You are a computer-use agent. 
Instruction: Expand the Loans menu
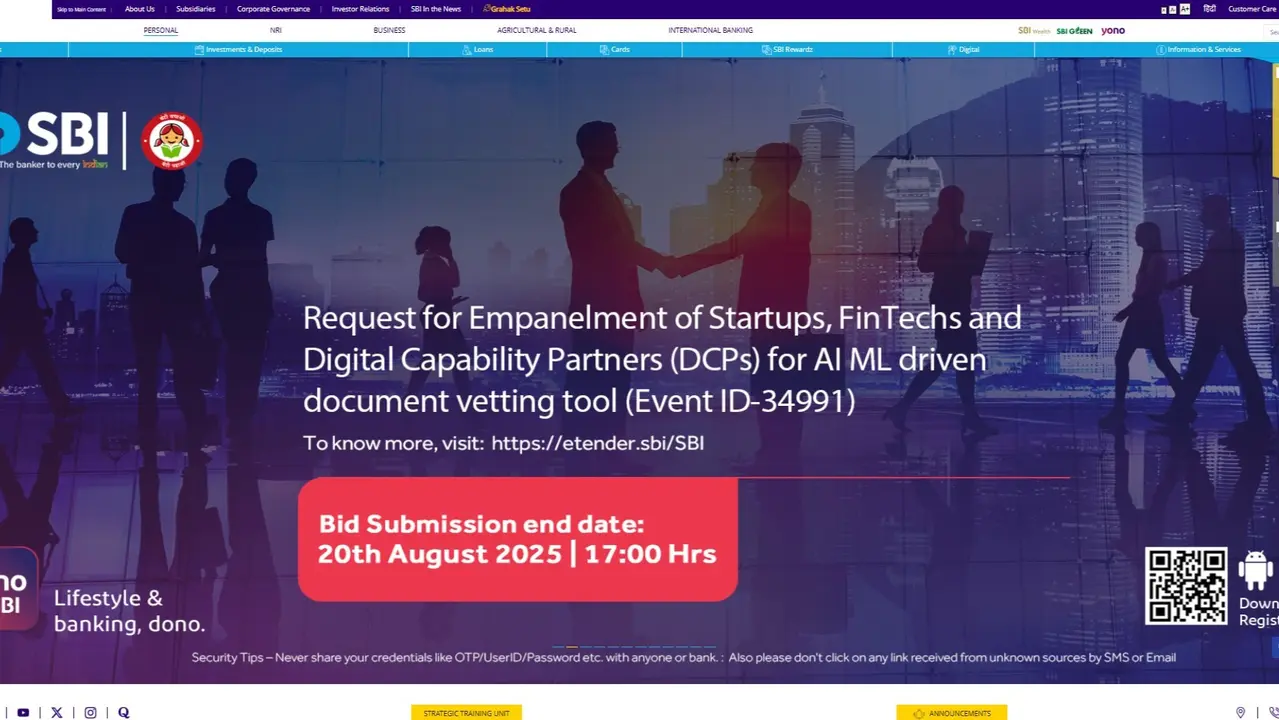point(478,49)
